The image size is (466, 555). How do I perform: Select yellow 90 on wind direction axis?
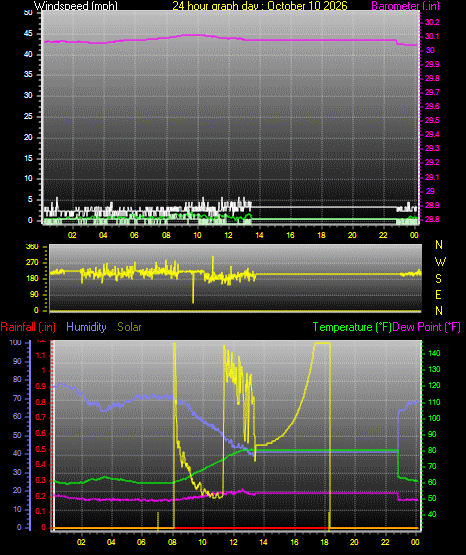(34, 294)
